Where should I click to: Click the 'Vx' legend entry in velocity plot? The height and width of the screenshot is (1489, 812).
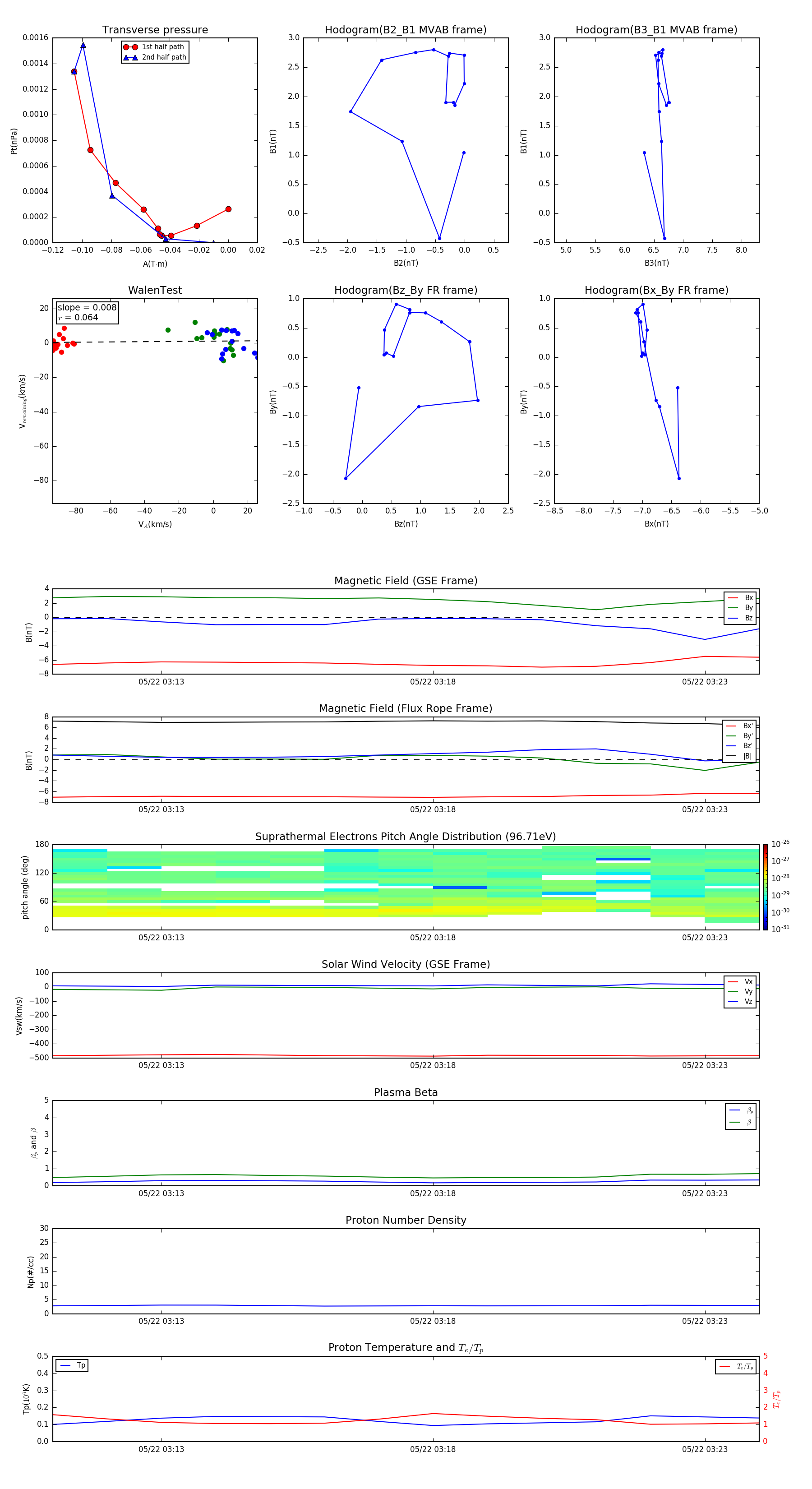(x=740, y=981)
